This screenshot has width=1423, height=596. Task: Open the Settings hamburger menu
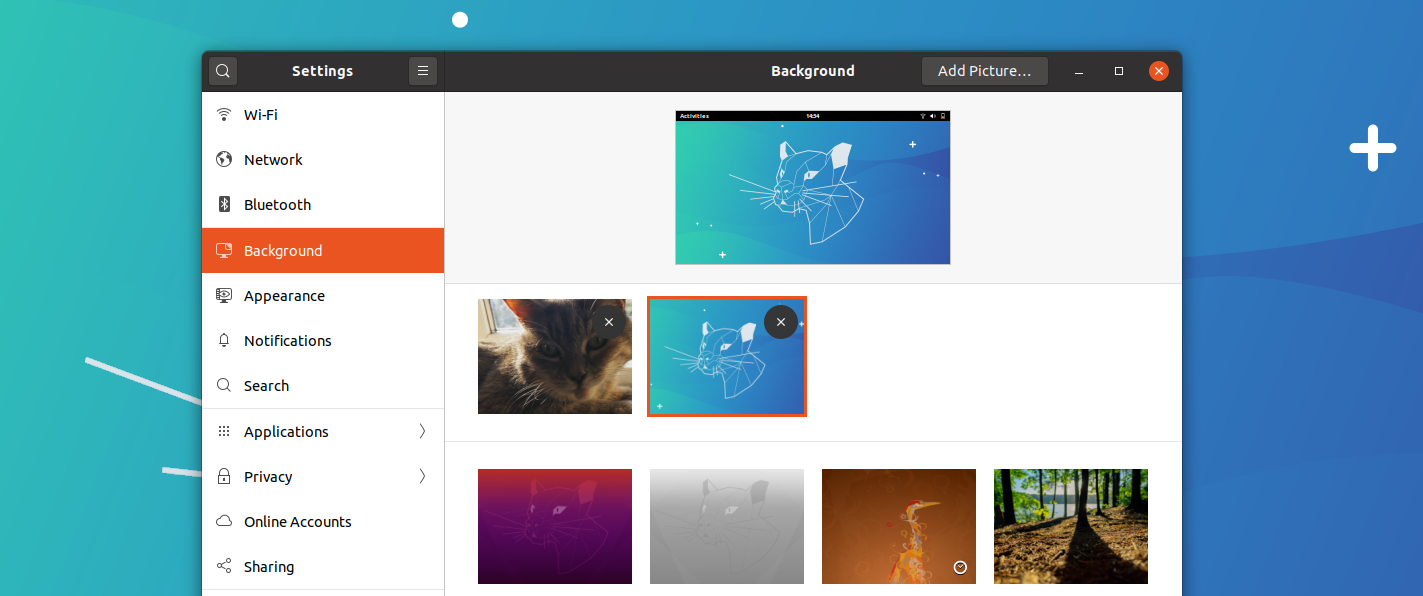pyautogui.click(x=423, y=71)
